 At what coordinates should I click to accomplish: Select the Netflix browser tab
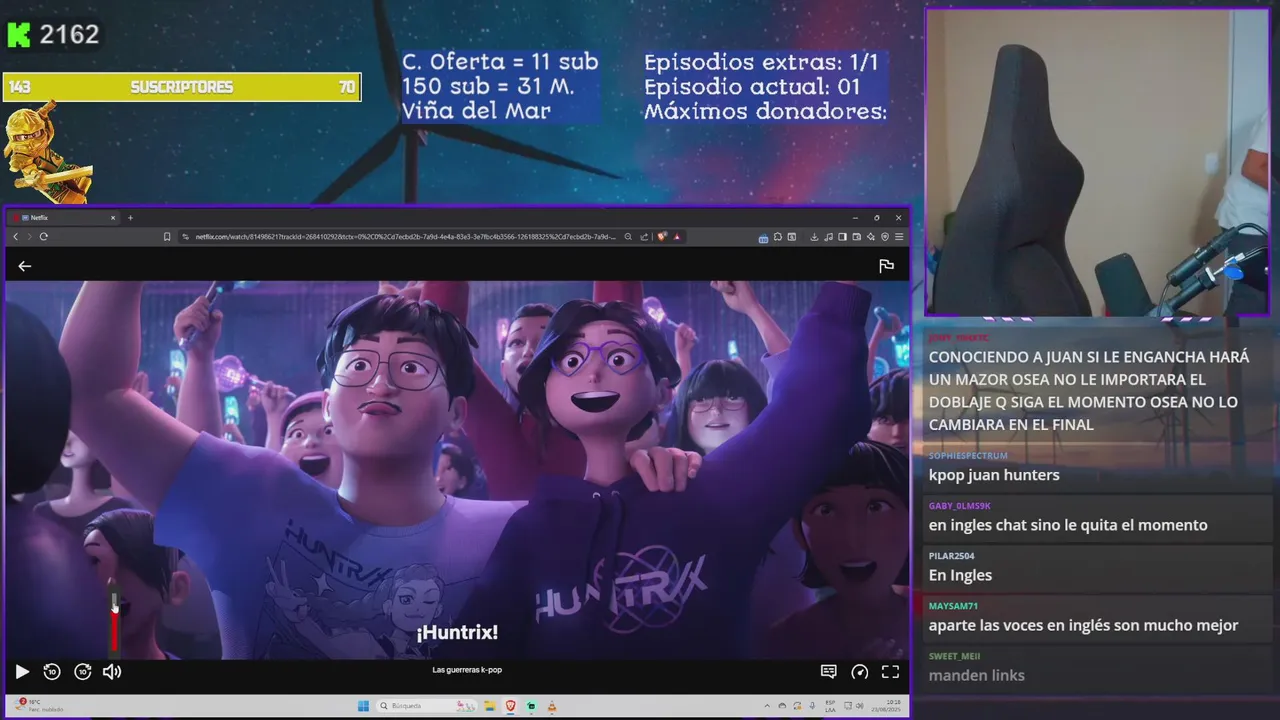coord(65,217)
